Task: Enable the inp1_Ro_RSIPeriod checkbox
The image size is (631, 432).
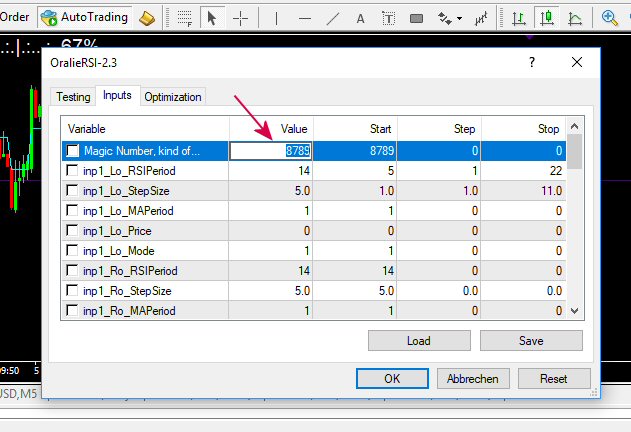Action: [72, 270]
